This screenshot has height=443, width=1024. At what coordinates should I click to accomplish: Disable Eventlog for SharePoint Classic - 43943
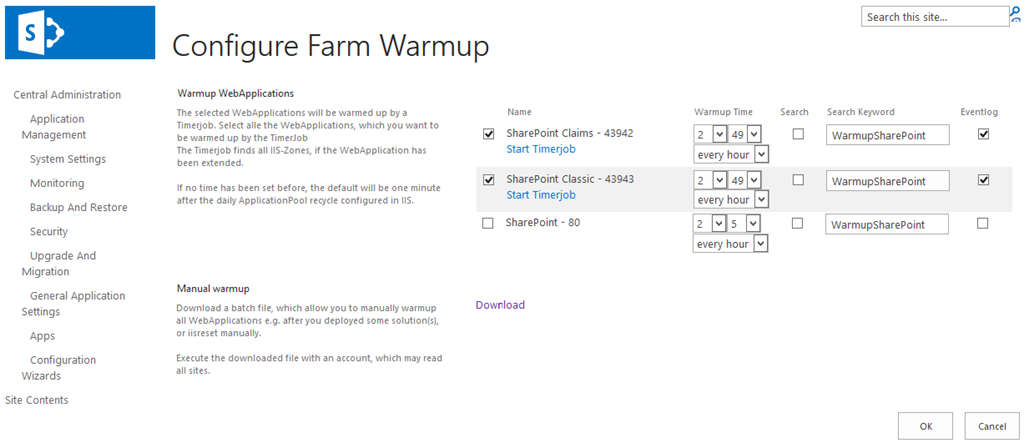pos(984,180)
